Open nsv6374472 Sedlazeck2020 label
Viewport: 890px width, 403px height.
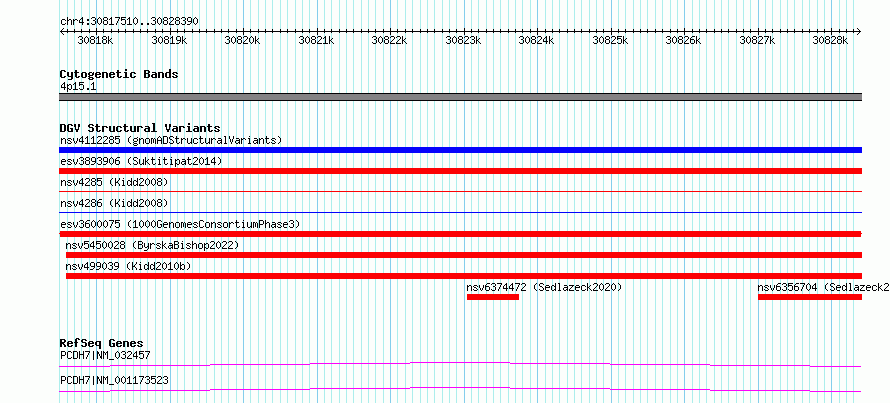(544, 287)
